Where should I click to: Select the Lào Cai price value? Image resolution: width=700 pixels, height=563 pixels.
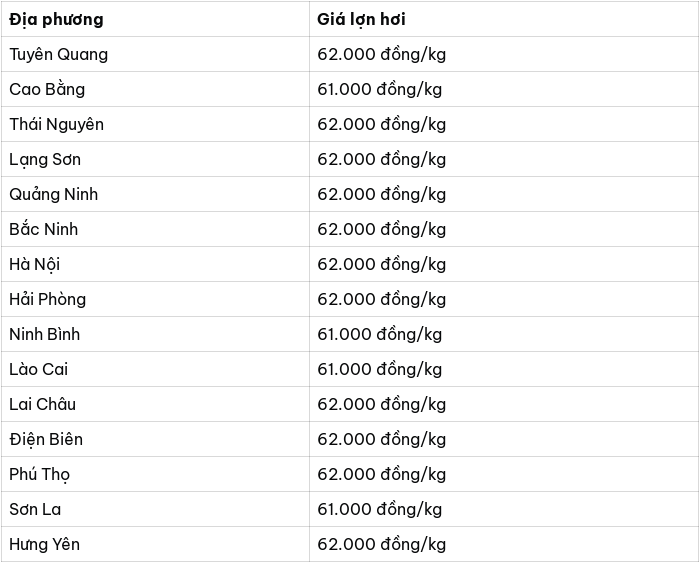click(x=379, y=369)
